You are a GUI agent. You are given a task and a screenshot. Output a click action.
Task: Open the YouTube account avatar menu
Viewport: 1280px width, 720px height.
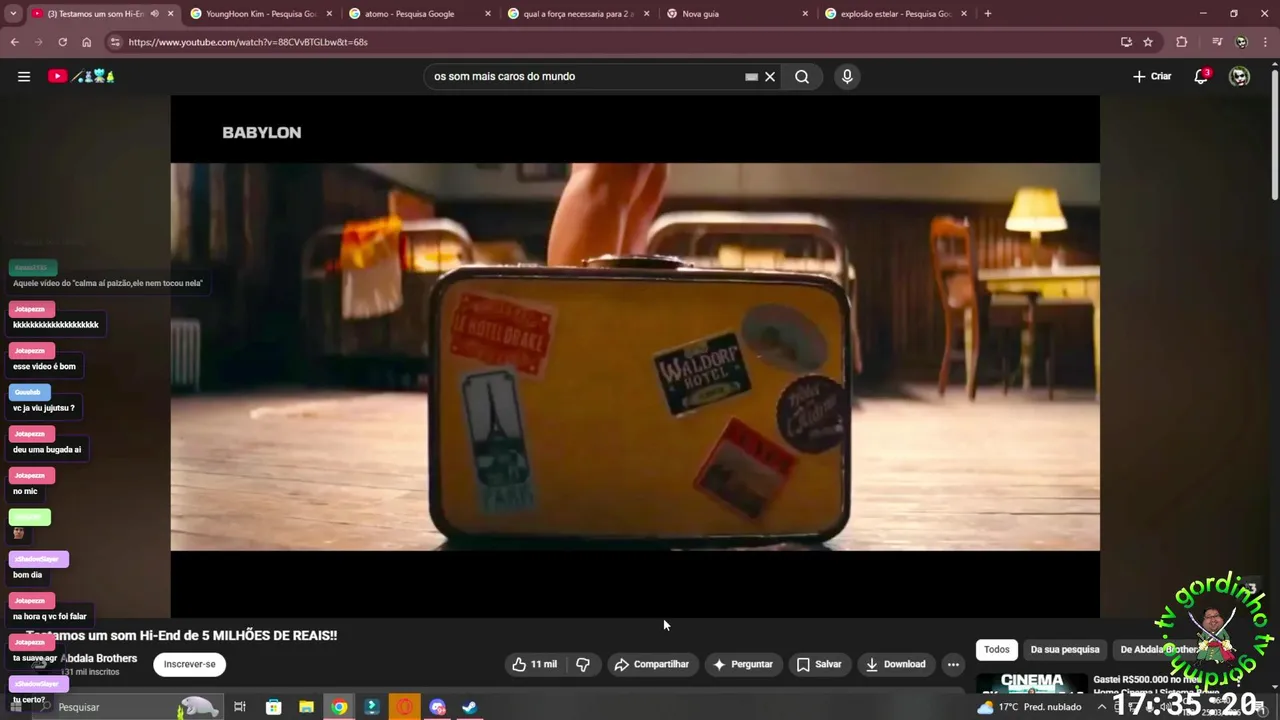point(1239,76)
